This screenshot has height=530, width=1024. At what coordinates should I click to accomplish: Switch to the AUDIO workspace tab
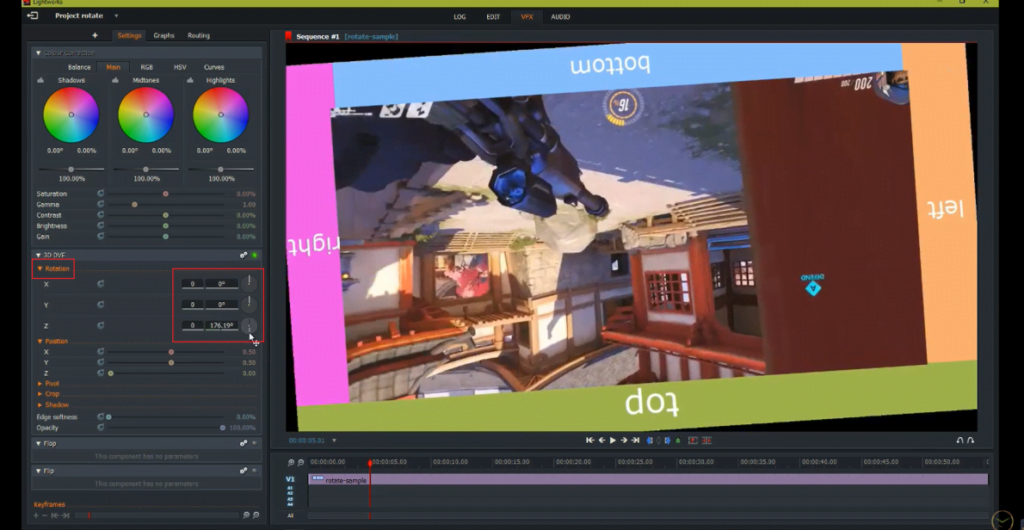560,17
